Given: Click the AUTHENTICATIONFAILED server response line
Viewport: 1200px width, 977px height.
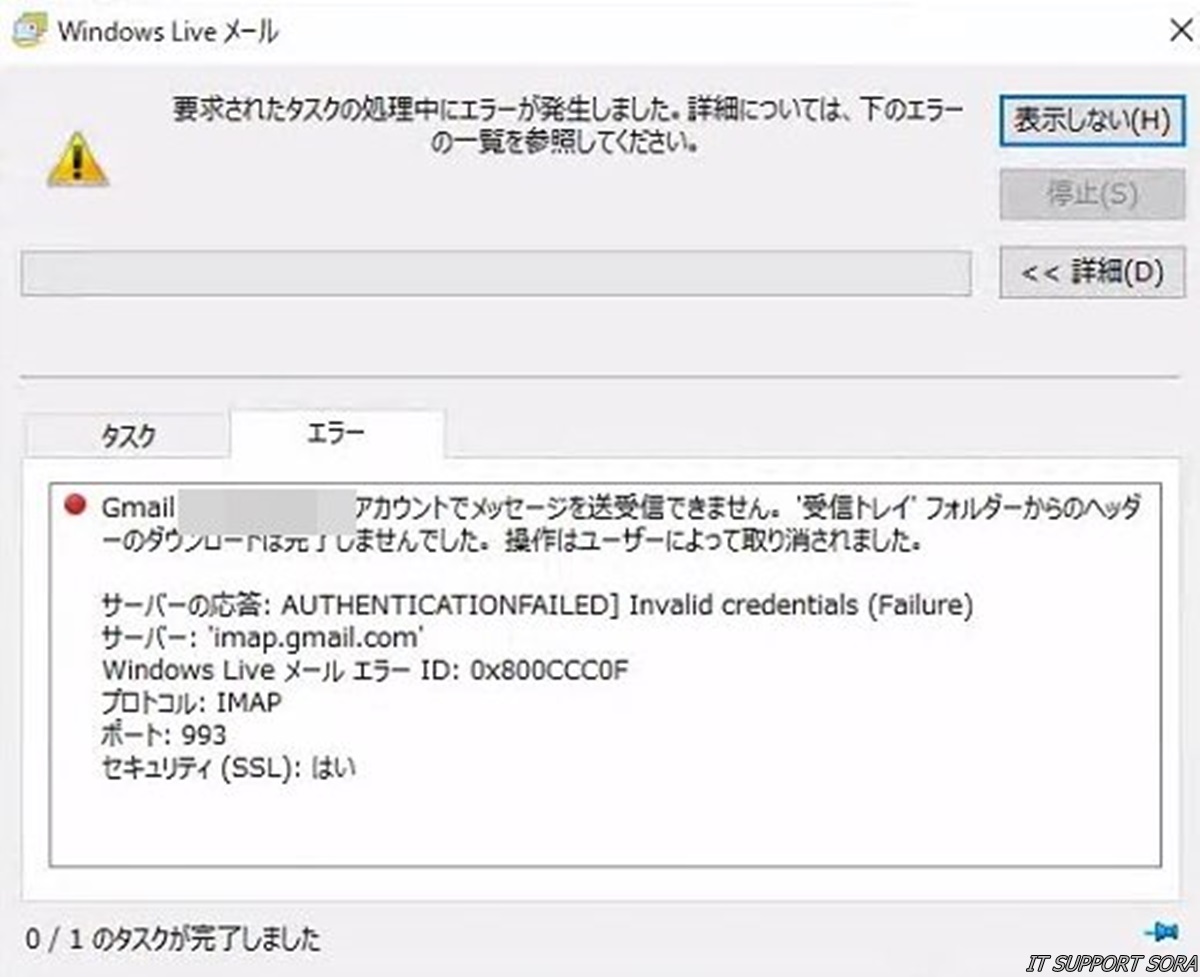Looking at the screenshot, I should [537, 604].
